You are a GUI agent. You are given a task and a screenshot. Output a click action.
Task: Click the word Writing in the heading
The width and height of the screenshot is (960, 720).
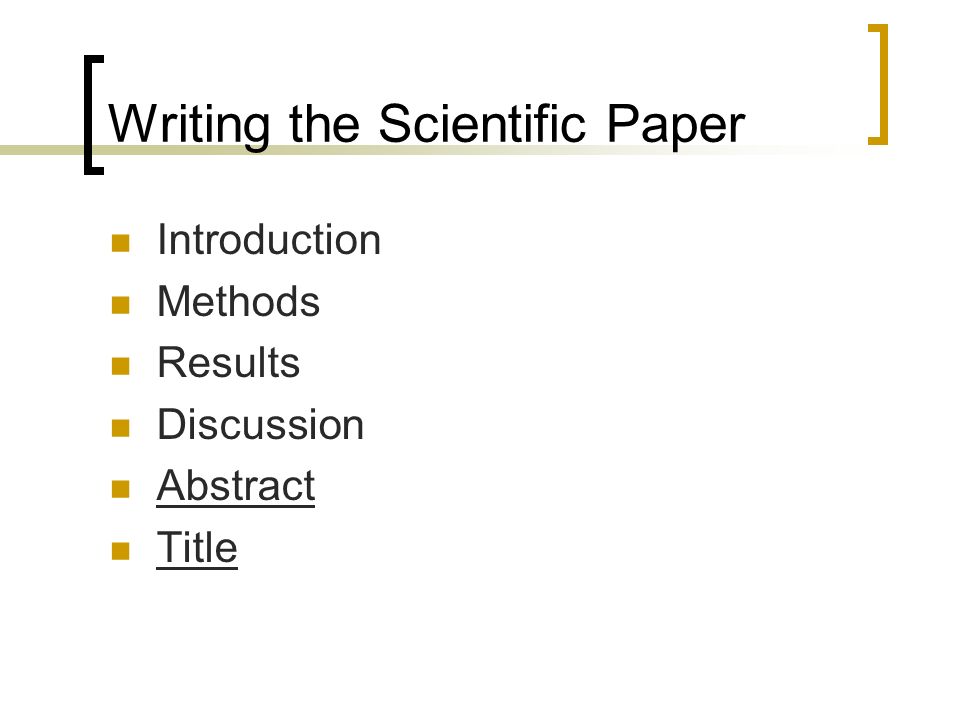click(189, 126)
